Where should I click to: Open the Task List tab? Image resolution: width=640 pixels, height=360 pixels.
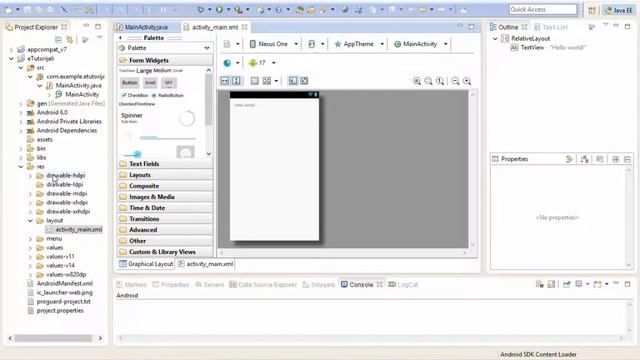551,27
